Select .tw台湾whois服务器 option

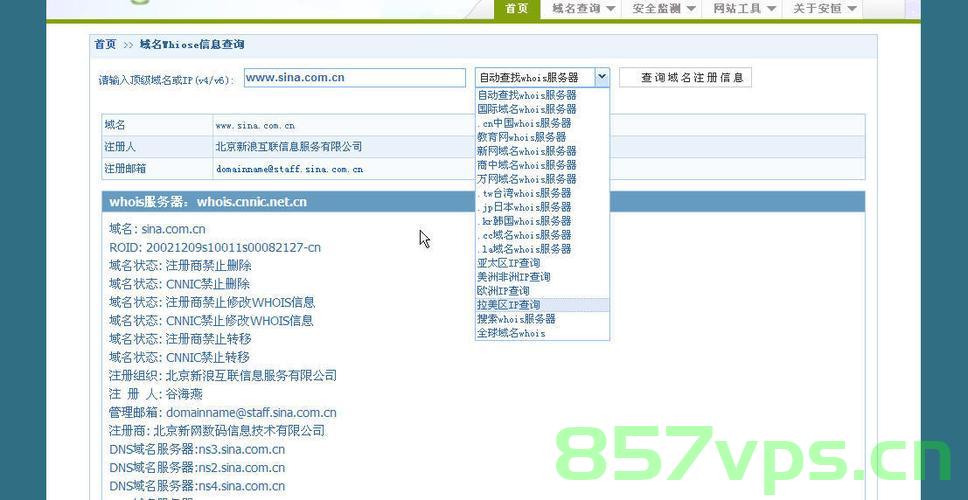click(x=542, y=193)
